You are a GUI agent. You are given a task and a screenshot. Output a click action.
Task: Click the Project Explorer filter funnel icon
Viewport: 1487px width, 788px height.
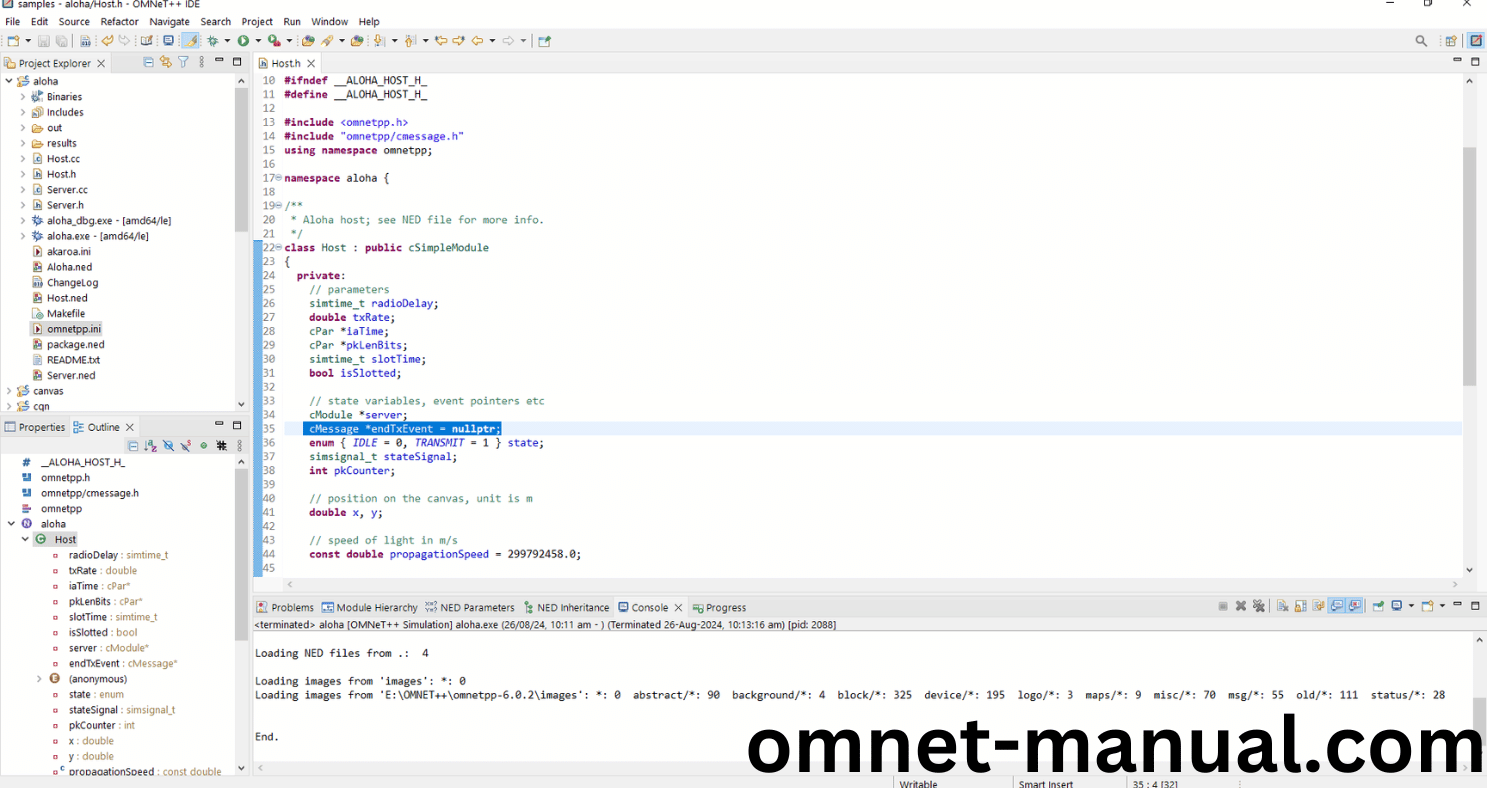tap(183, 62)
